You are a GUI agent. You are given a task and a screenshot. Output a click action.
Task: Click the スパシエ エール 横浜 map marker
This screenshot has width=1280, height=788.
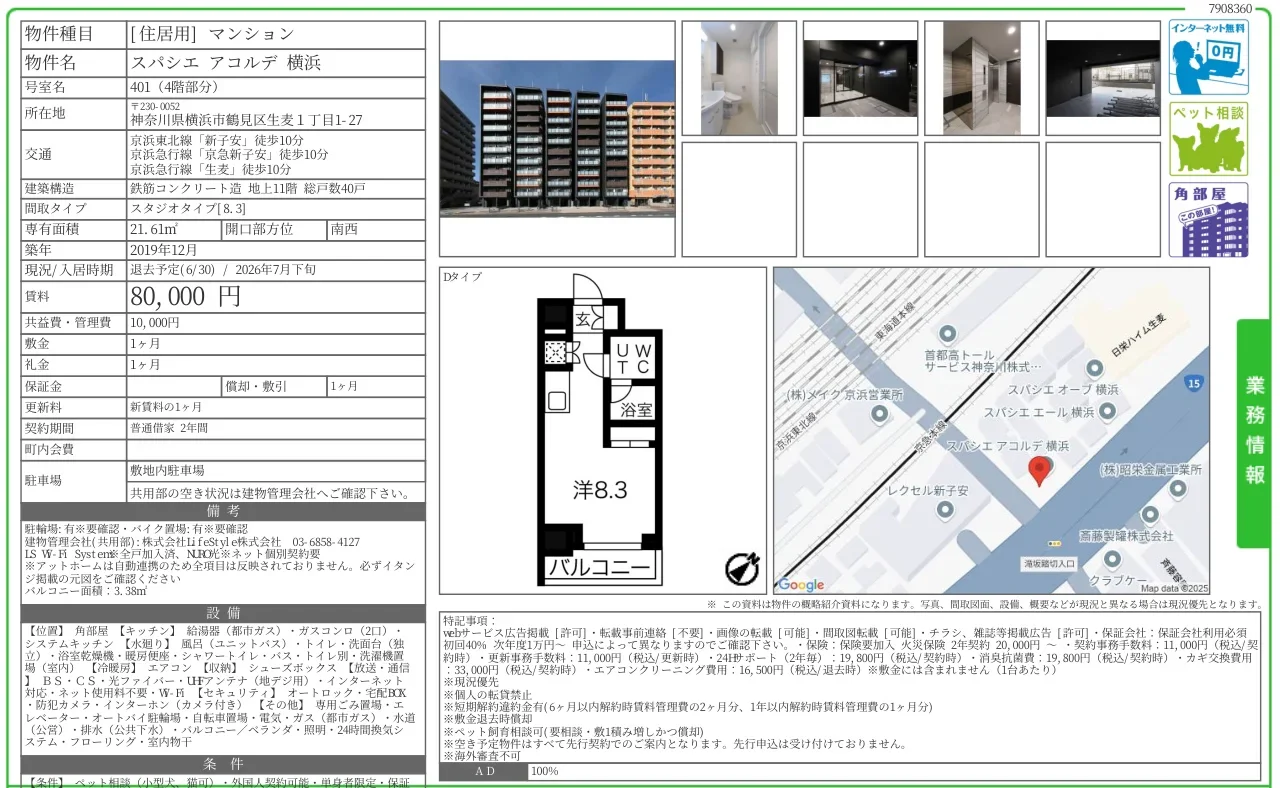pos(1107,411)
